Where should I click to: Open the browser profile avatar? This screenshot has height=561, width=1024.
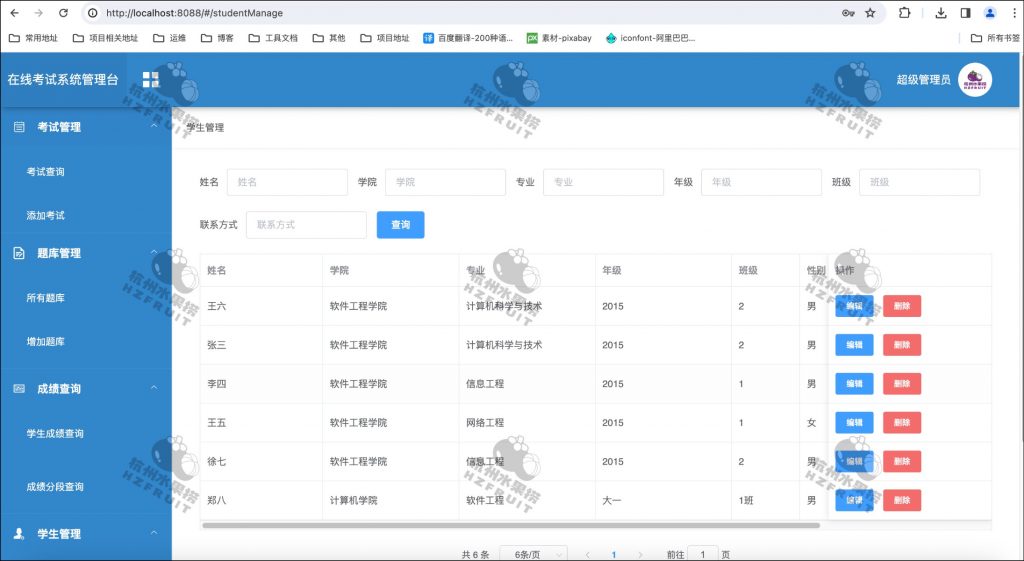(x=990, y=13)
